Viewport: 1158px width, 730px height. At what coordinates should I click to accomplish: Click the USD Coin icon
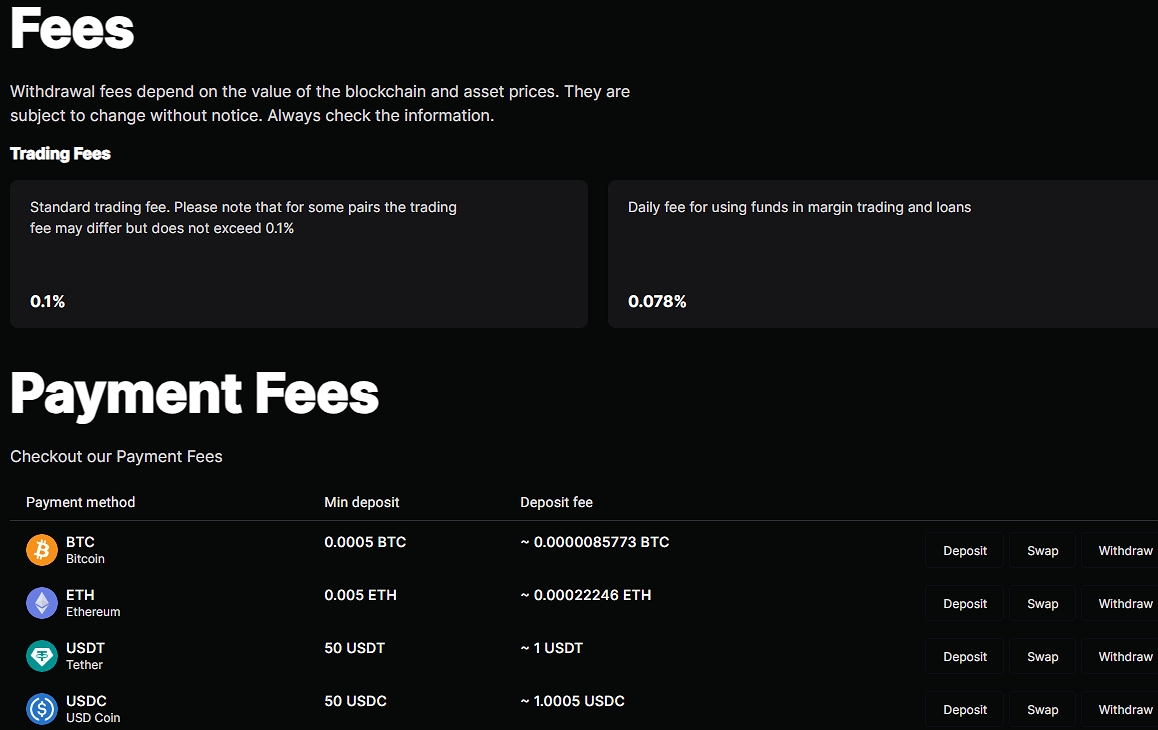42,709
